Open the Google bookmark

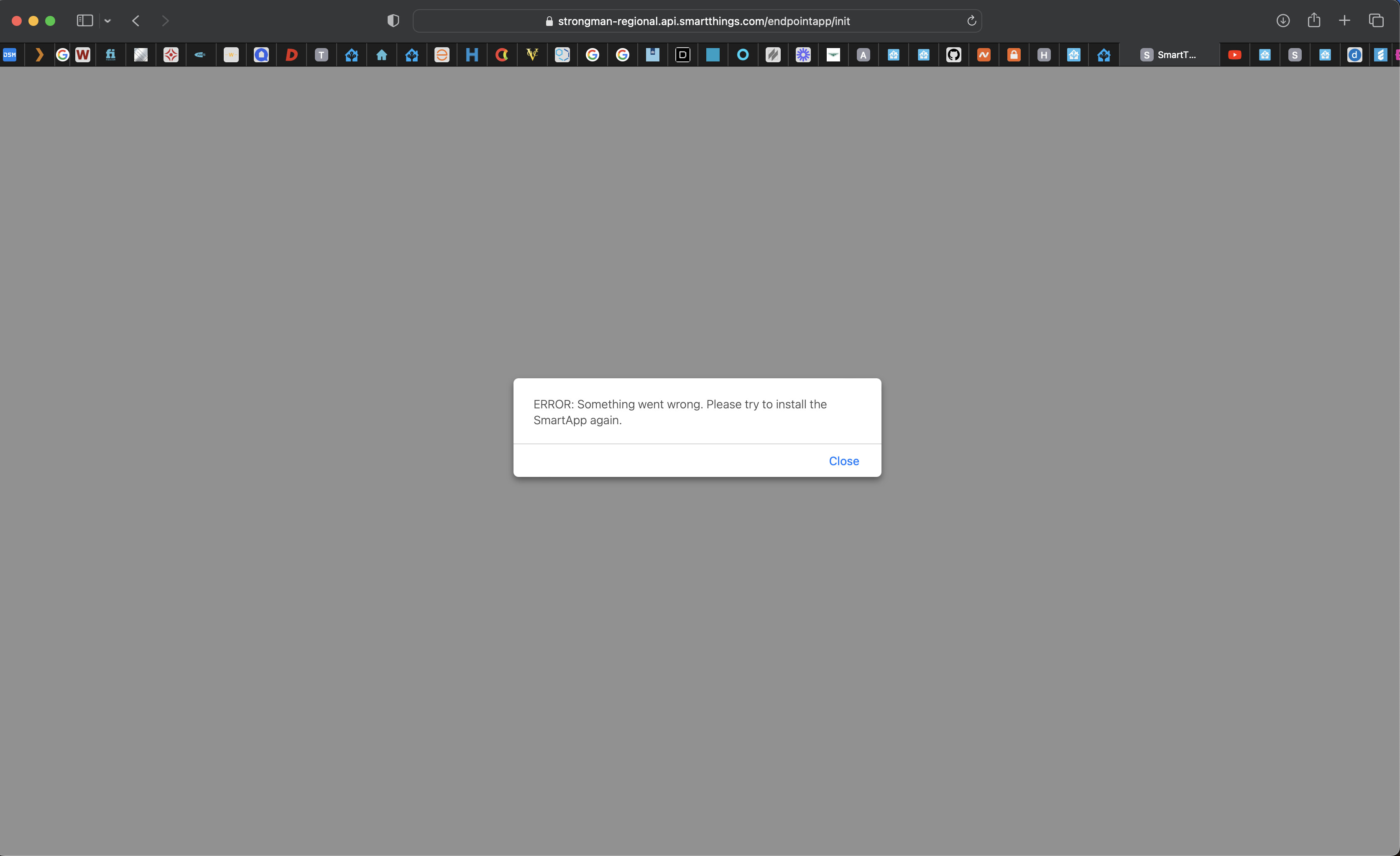[593, 54]
